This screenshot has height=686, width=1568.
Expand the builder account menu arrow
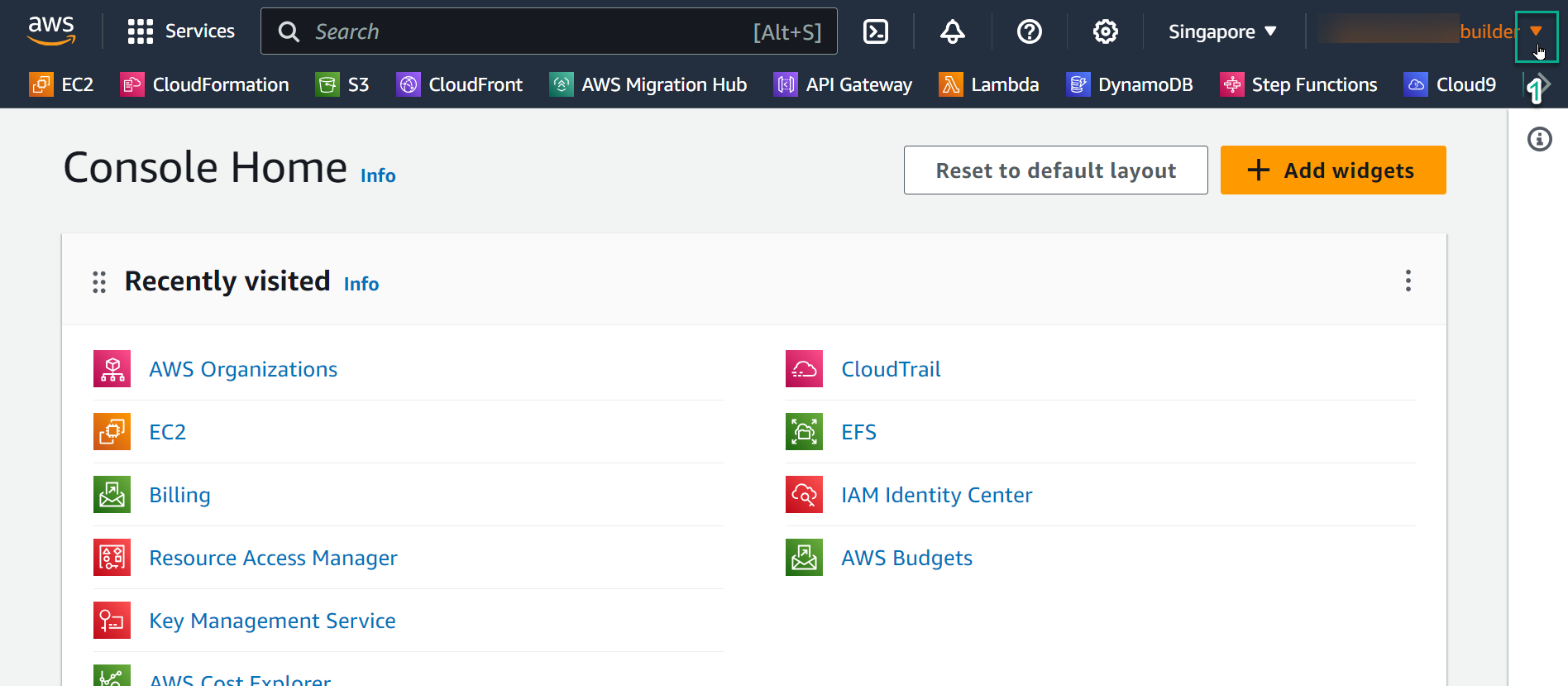click(x=1536, y=31)
